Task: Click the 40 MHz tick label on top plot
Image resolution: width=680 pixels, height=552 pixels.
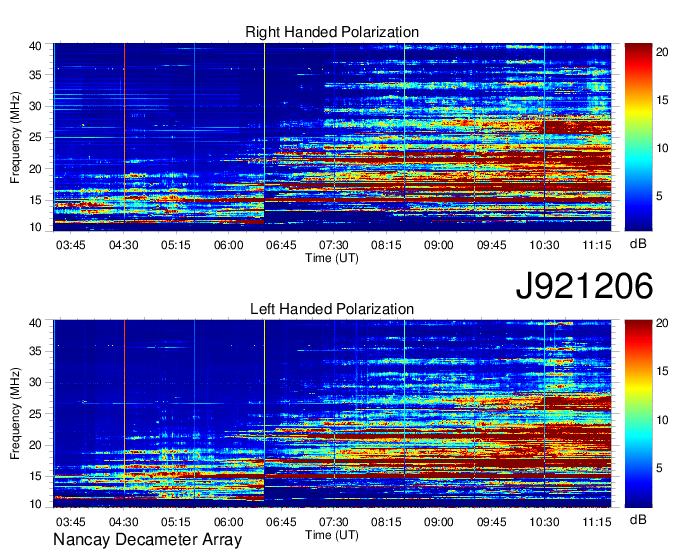Action: coord(35,46)
